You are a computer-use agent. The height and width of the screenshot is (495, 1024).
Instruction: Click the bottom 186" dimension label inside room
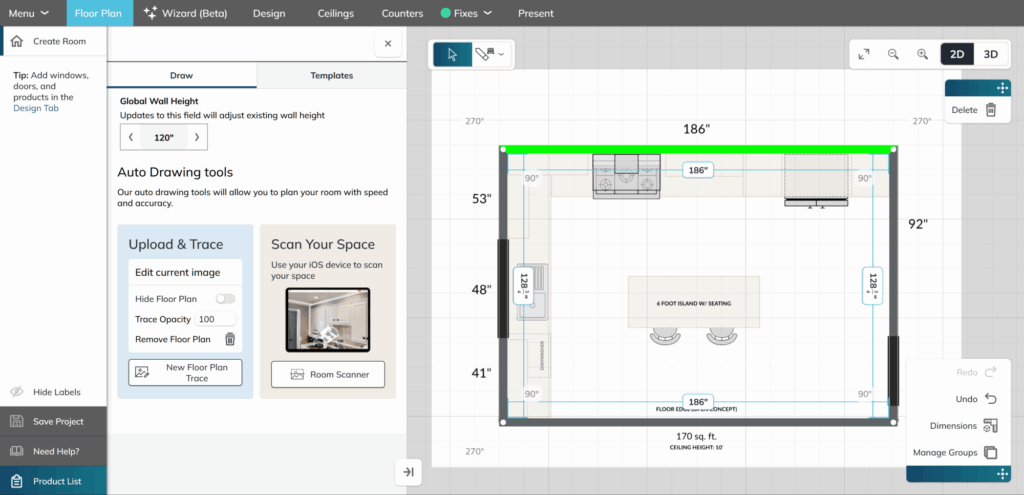point(698,402)
